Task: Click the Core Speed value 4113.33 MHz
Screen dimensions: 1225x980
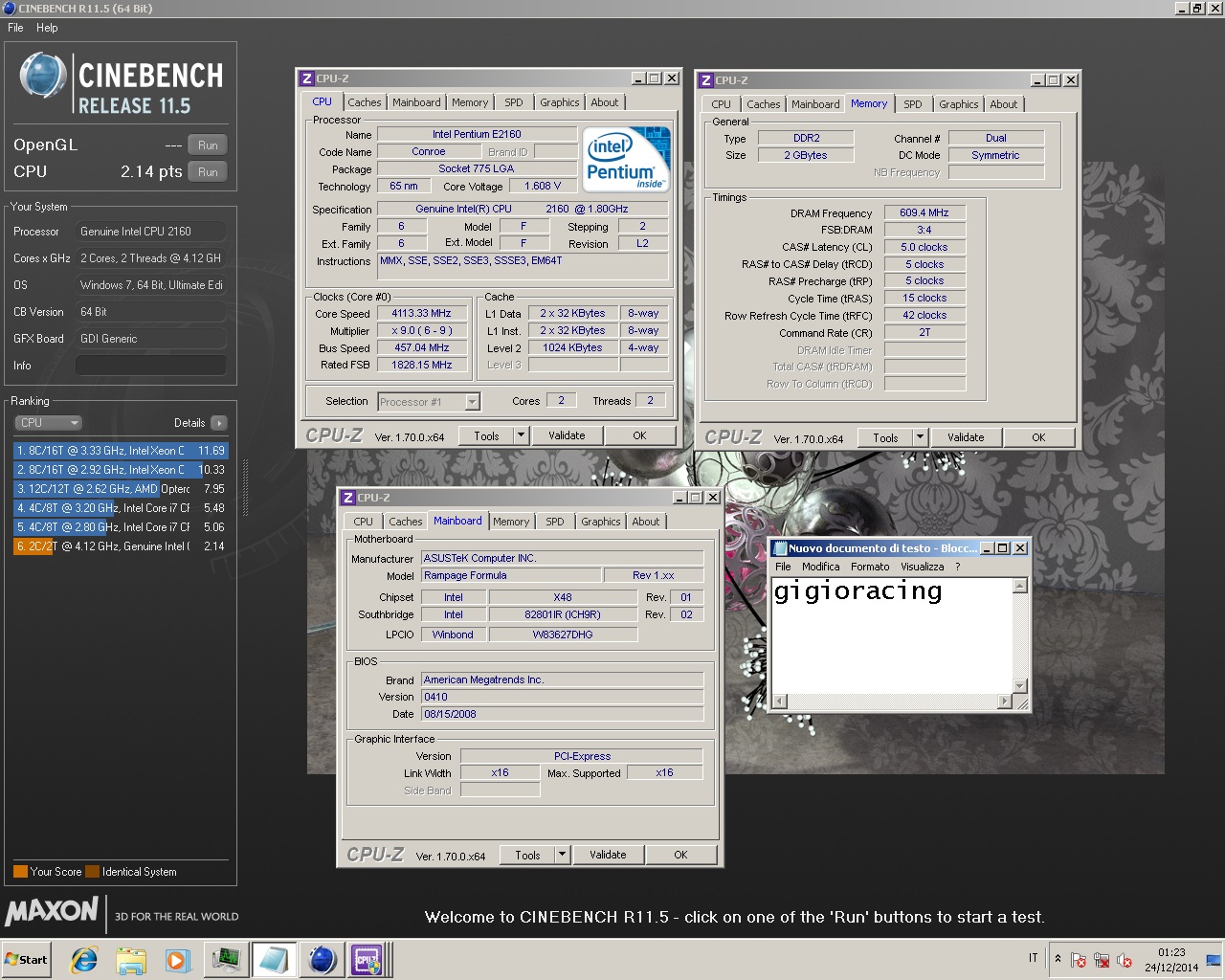Action: (x=421, y=313)
